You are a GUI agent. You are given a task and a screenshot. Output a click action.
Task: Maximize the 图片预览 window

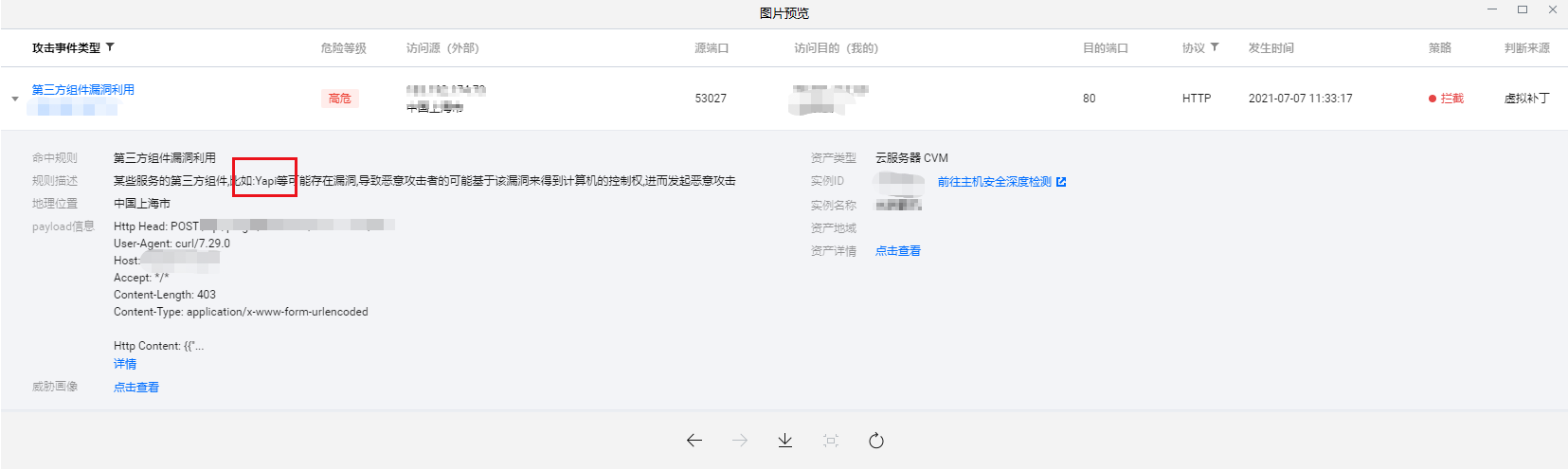coord(1523,9)
